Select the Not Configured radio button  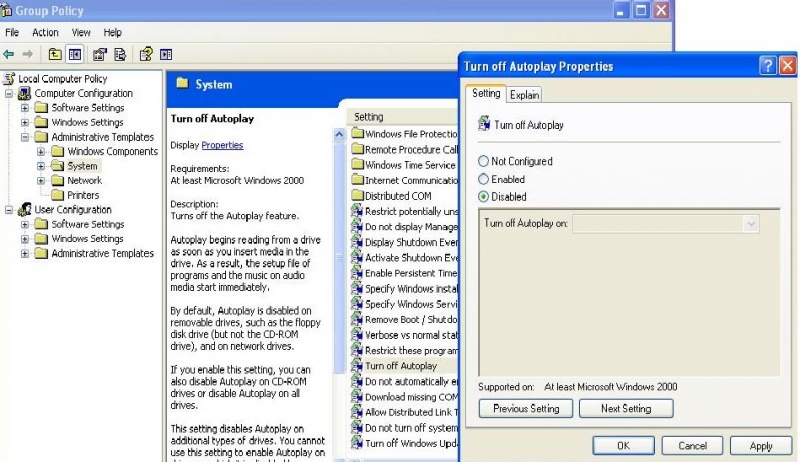(x=485, y=161)
